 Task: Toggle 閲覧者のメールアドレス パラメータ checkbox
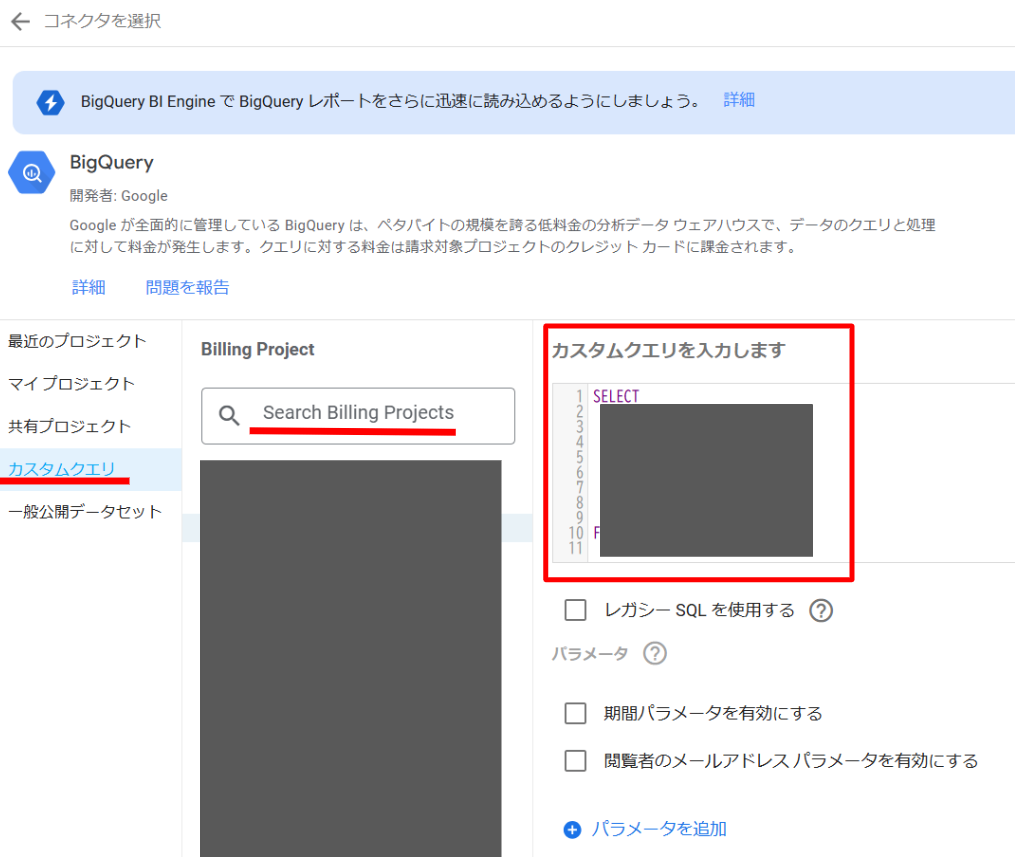[575, 761]
